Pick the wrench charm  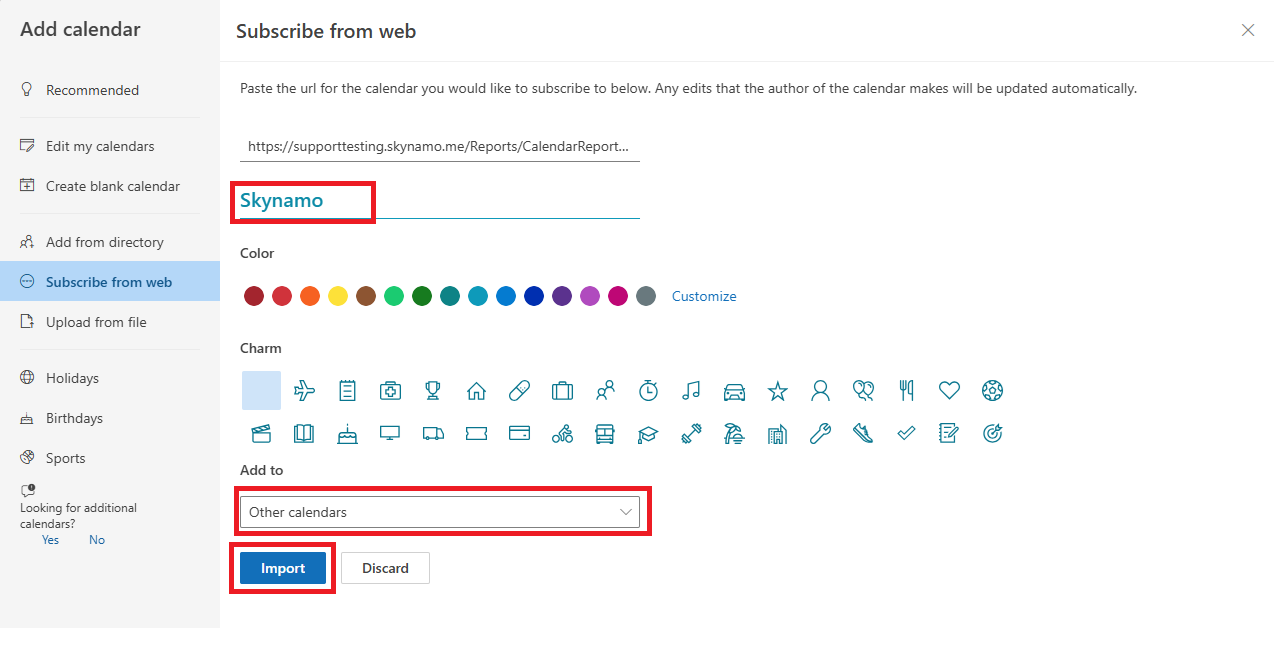coord(820,434)
